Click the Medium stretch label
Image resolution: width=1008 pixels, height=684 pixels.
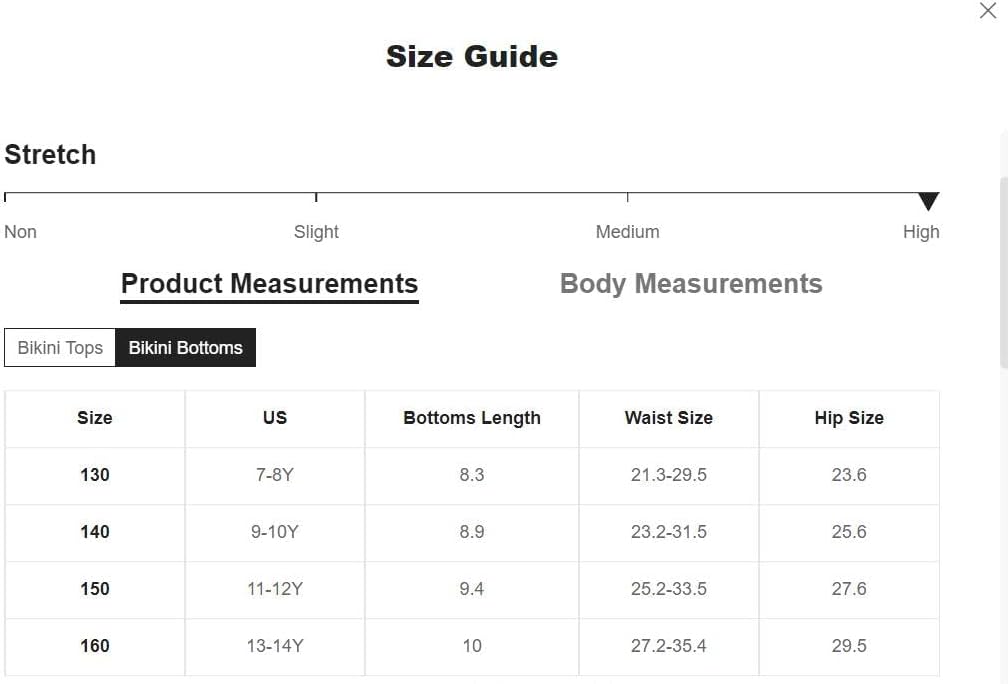[x=627, y=232]
